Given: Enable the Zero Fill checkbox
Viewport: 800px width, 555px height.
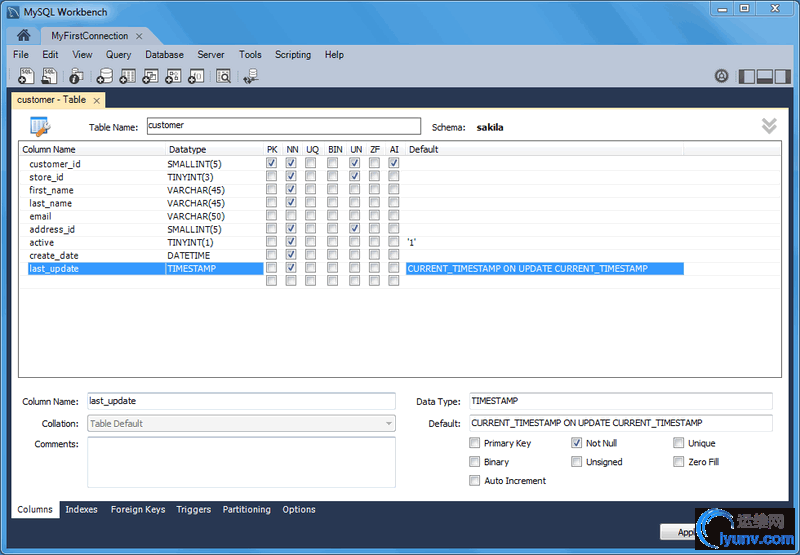Looking at the screenshot, I should coord(679,462).
